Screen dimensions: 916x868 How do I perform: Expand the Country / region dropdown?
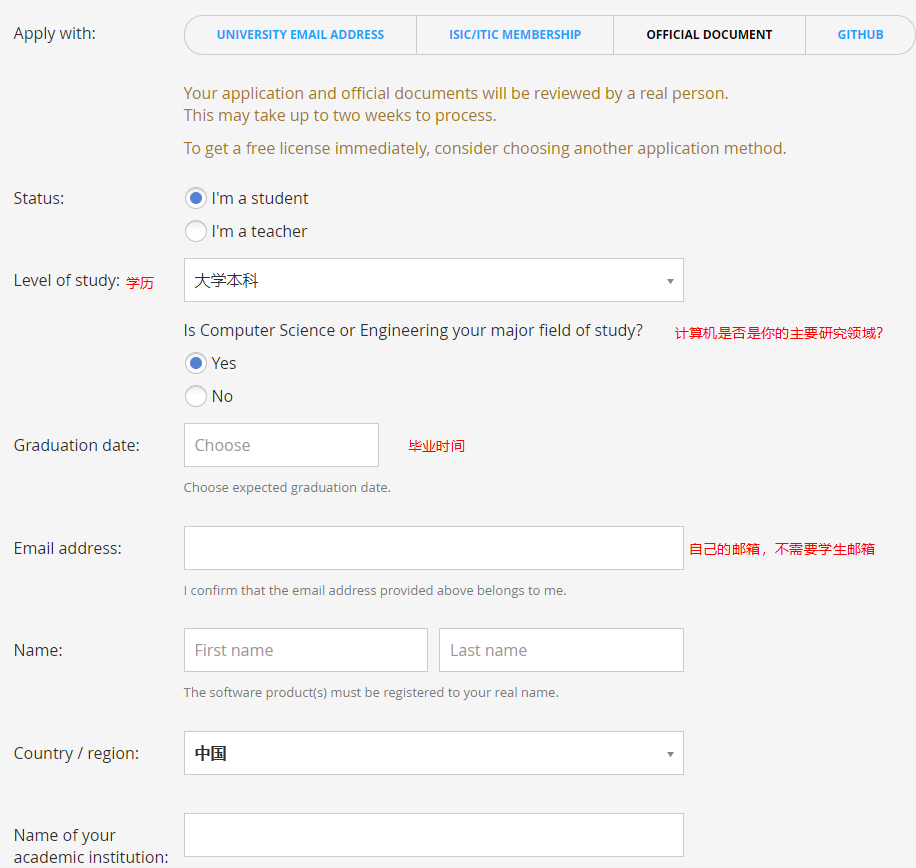coord(420,753)
